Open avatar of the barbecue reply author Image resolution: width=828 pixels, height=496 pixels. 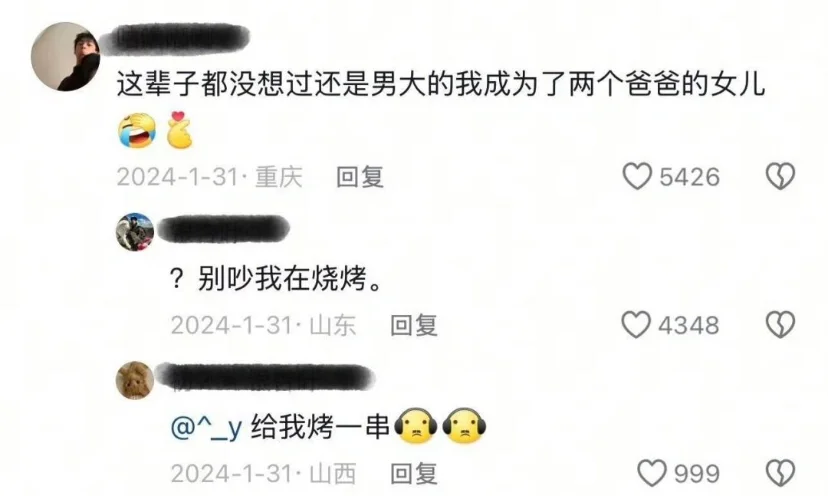tap(135, 232)
